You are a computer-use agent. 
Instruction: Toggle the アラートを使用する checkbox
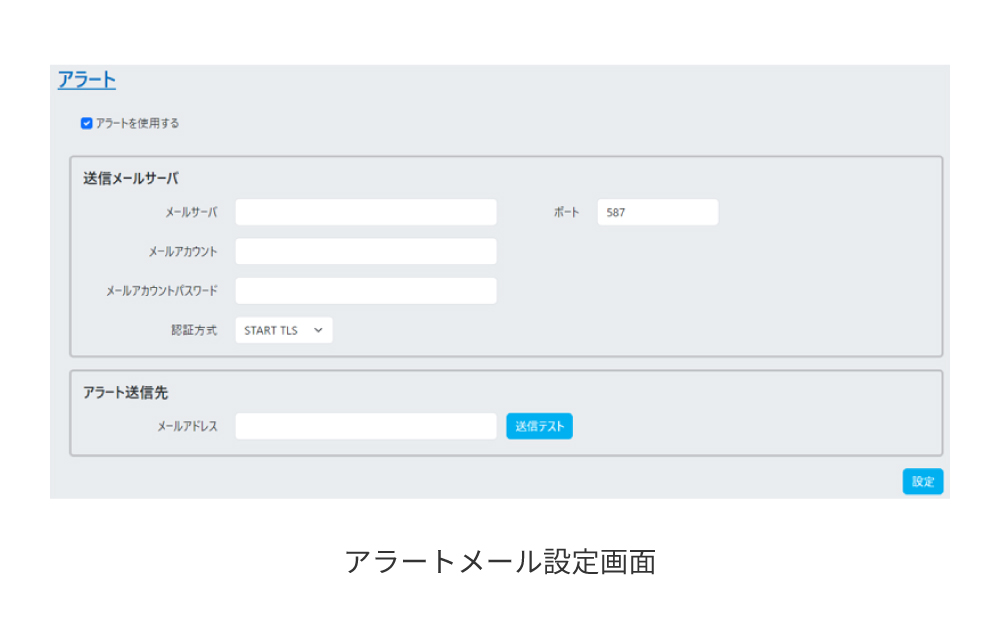click(87, 123)
